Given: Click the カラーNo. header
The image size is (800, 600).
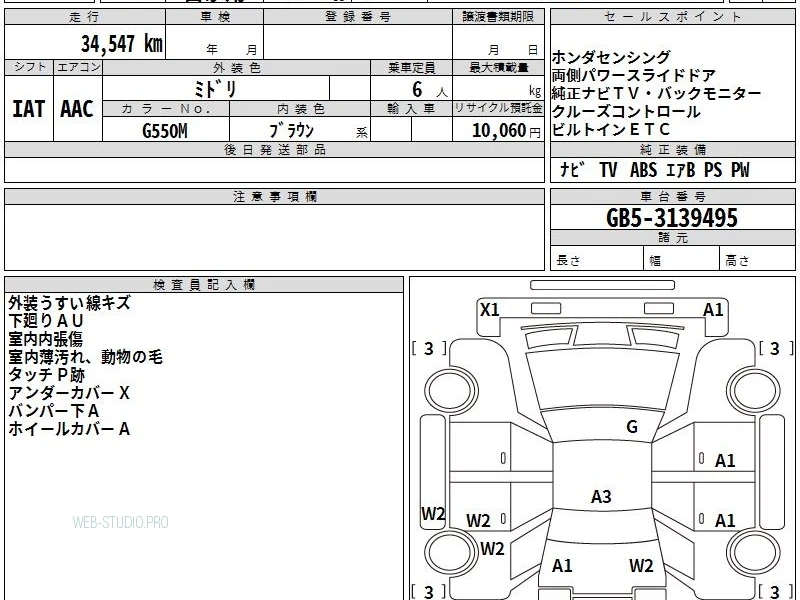Looking at the screenshot, I should pos(166,109).
